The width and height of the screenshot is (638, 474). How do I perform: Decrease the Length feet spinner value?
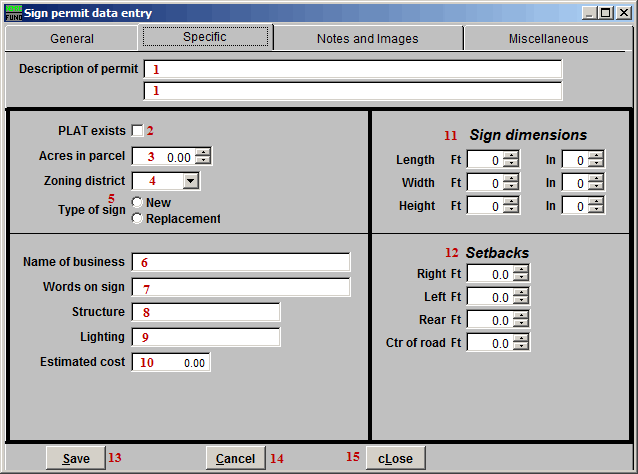[x=510, y=163]
